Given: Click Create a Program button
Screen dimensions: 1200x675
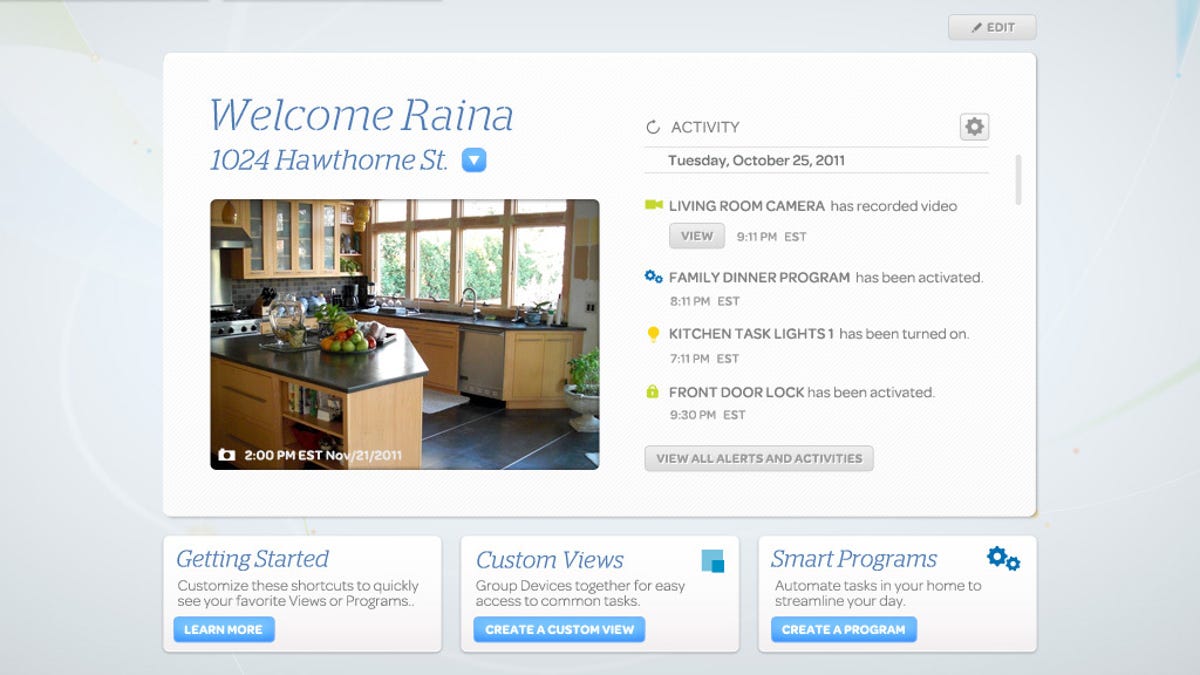Looking at the screenshot, I should click(843, 629).
